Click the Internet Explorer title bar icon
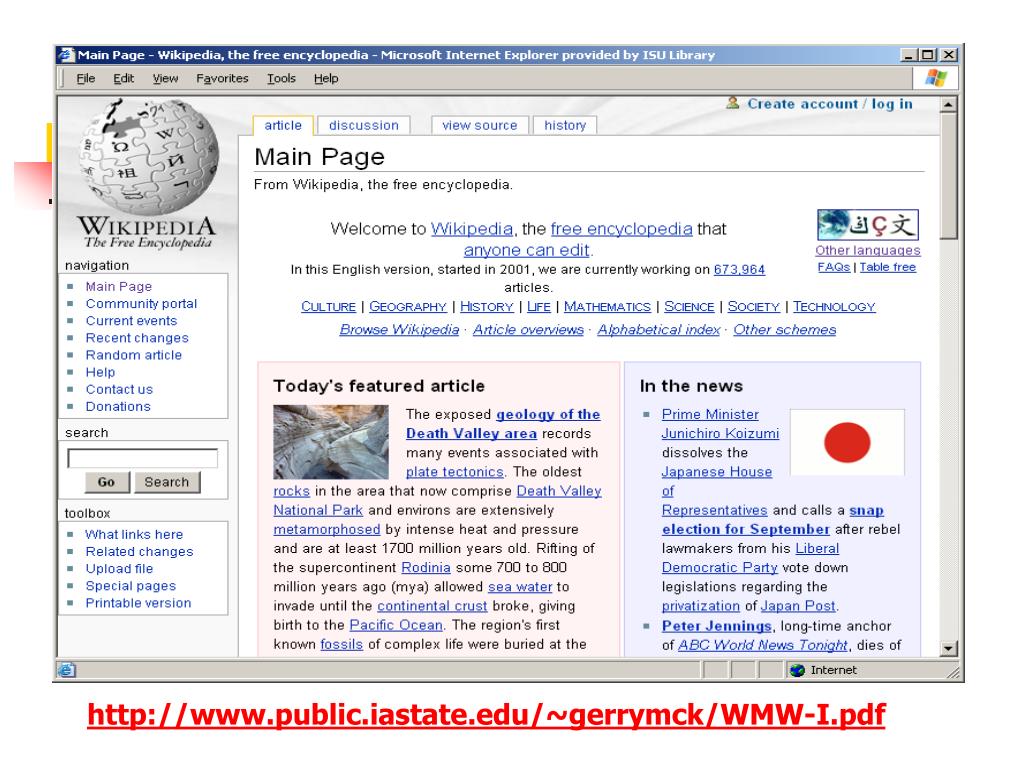The width and height of the screenshot is (1024, 768). pyautogui.click(x=66, y=55)
